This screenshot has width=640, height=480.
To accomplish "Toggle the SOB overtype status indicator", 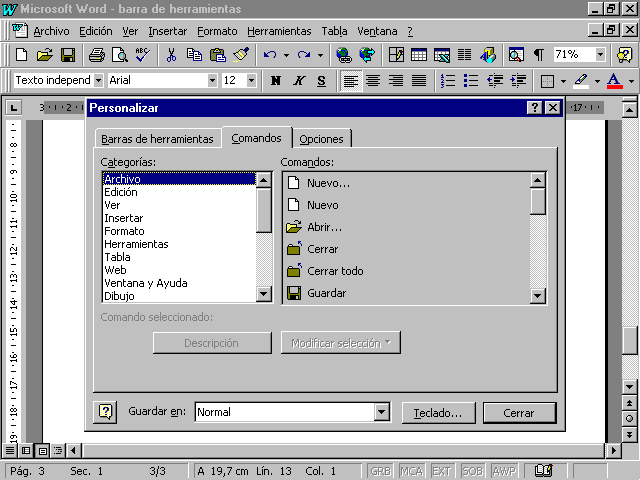I will (x=473, y=471).
